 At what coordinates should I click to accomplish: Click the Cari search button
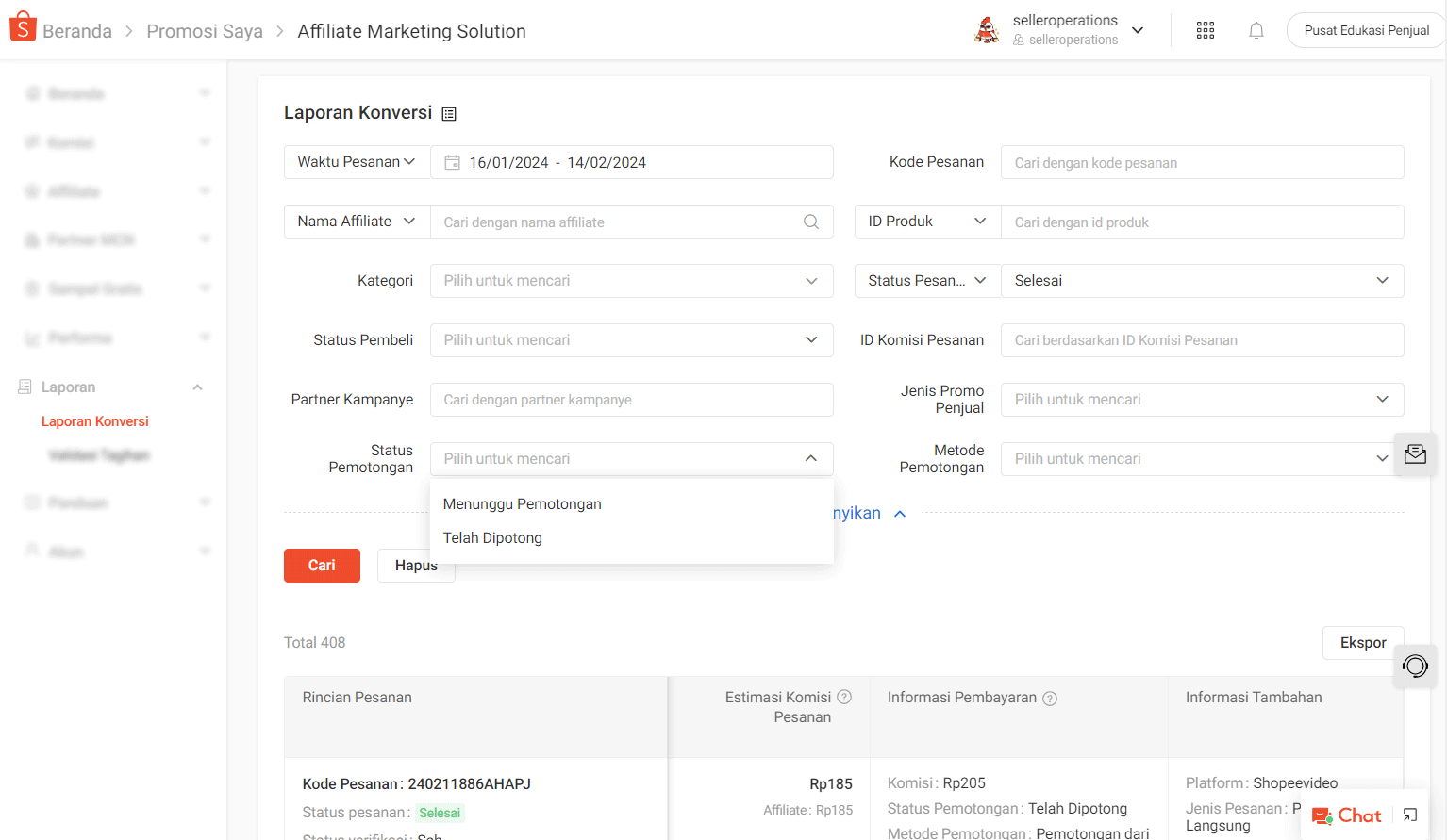(322, 565)
